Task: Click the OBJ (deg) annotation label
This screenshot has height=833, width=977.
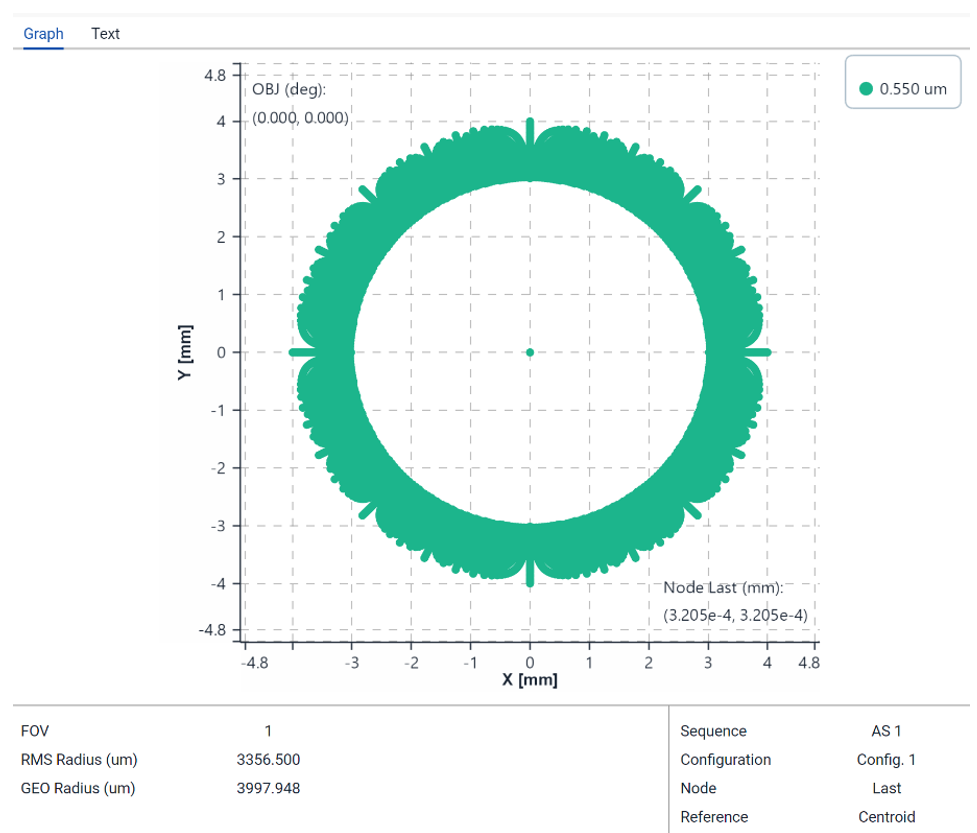Action: click(x=289, y=90)
